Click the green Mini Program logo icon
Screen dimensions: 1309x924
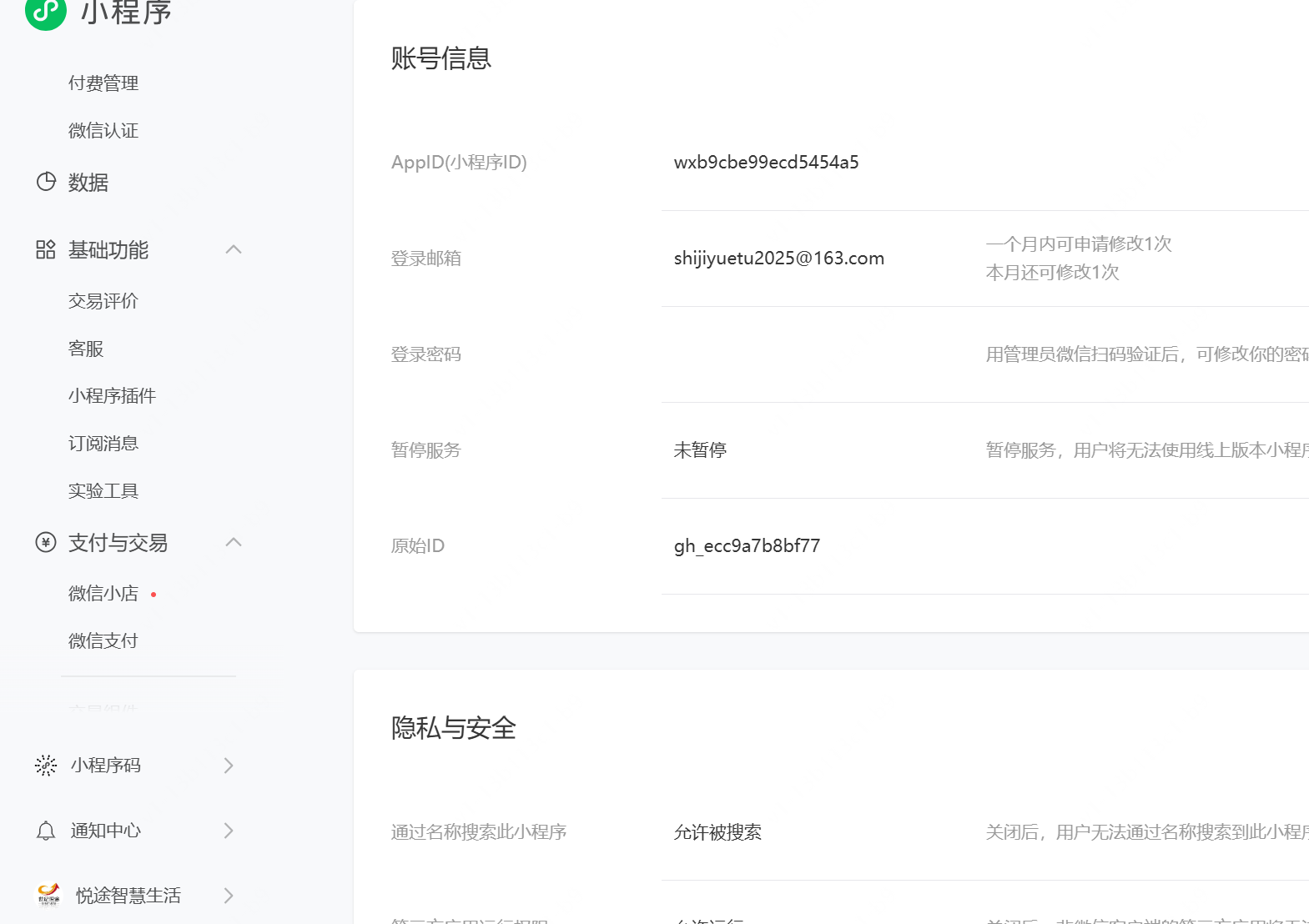(46, 12)
